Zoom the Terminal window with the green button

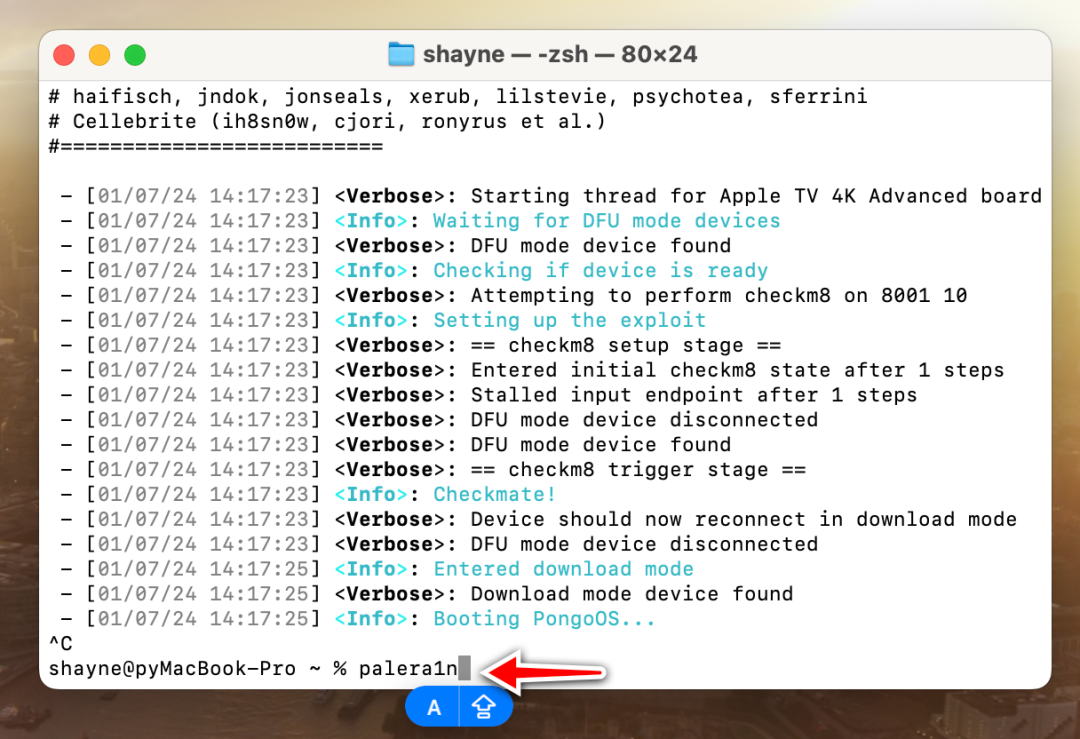135,54
